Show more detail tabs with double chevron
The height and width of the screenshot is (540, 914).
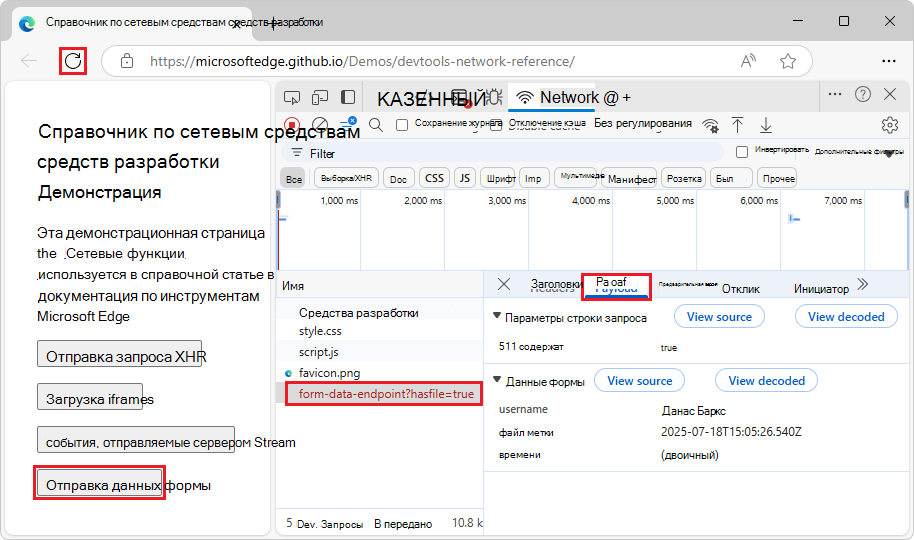coord(863,285)
